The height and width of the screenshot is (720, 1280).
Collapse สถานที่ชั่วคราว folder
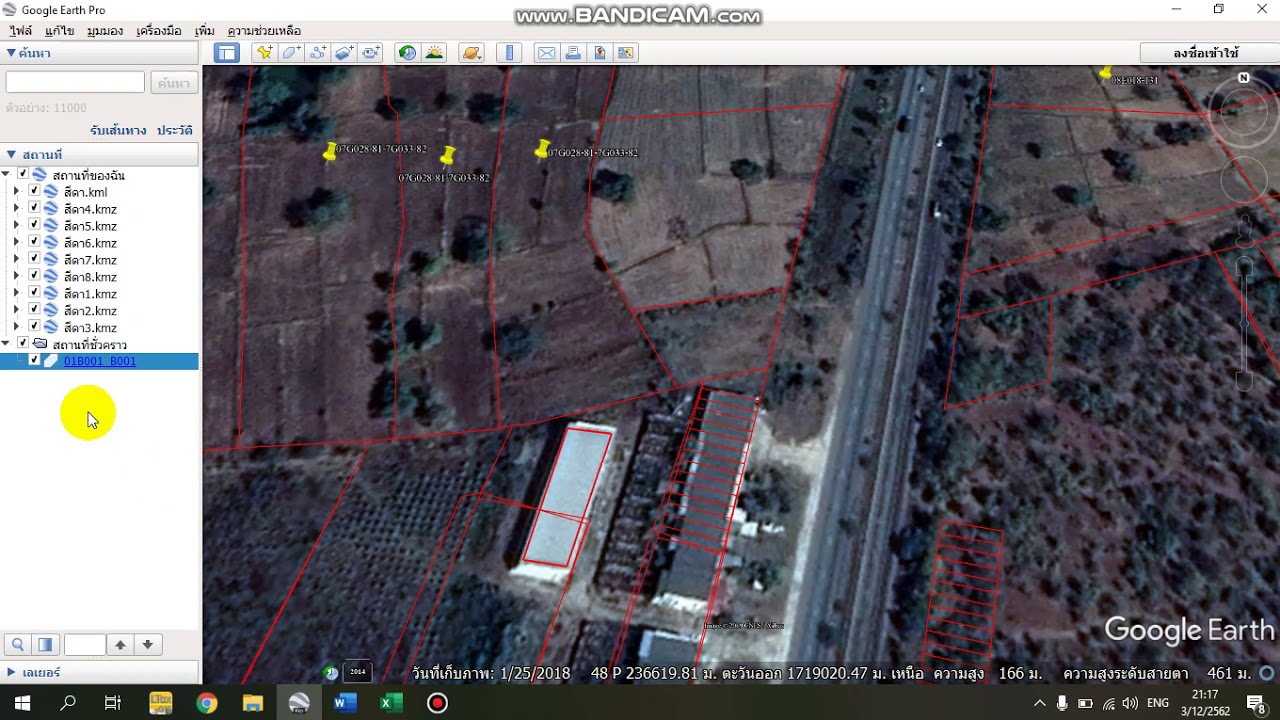(6, 344)
